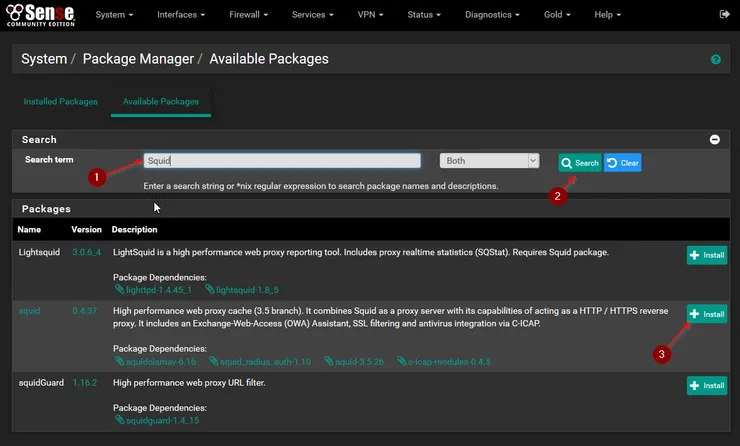Open the Services menu
Screen dimensions: 740x446
pyautogui.click(x=314, y=15)
